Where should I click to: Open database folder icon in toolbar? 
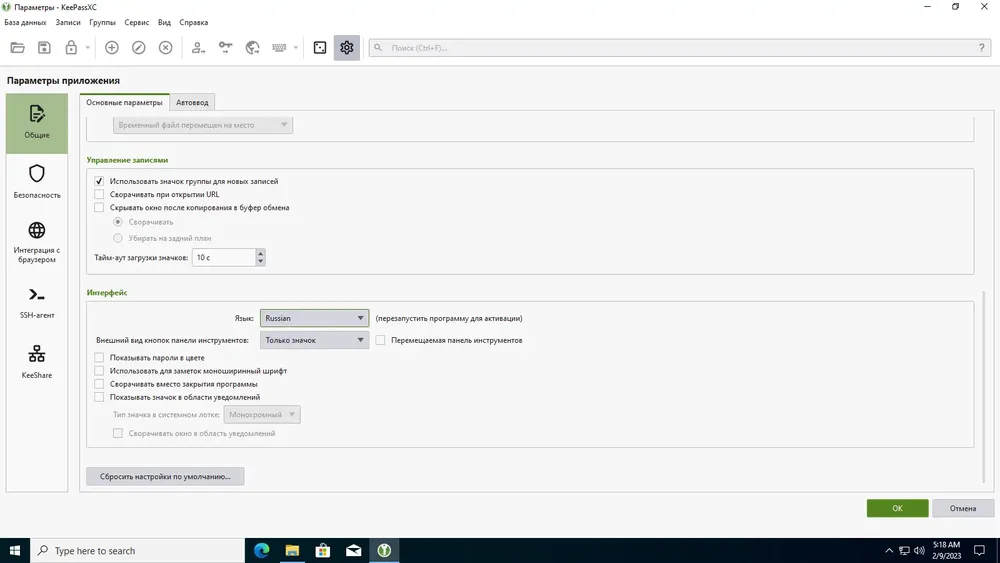tap(17, 48)
